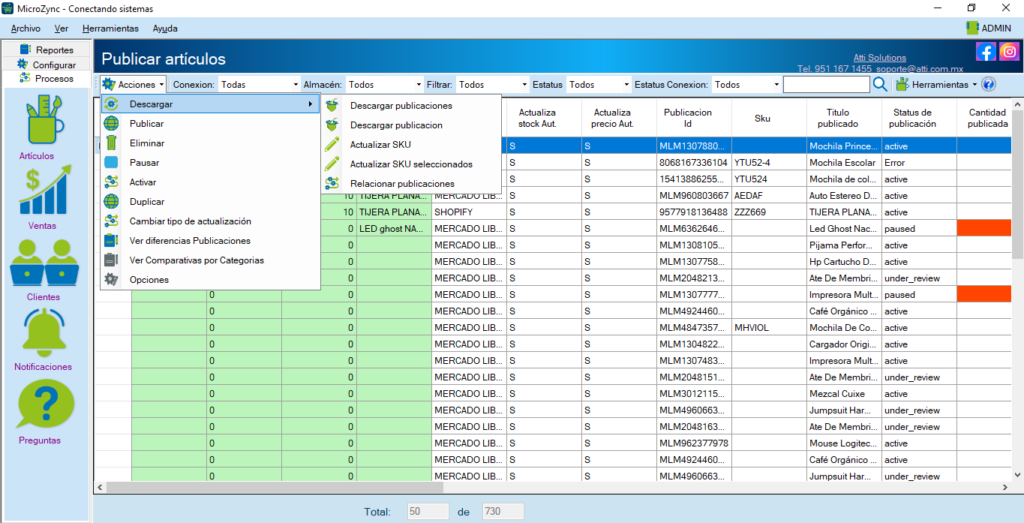Image resolution: width=1024 pixels, height=523 pixels.
Task: Sort by Actualiza stock Aut. header
Action: 544,118
